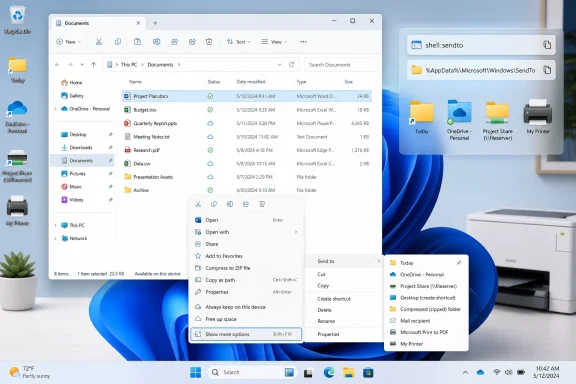The width and height of the screenshot is (576, 384).
Task: Choose Copy as path
Action: click(246, 280)
